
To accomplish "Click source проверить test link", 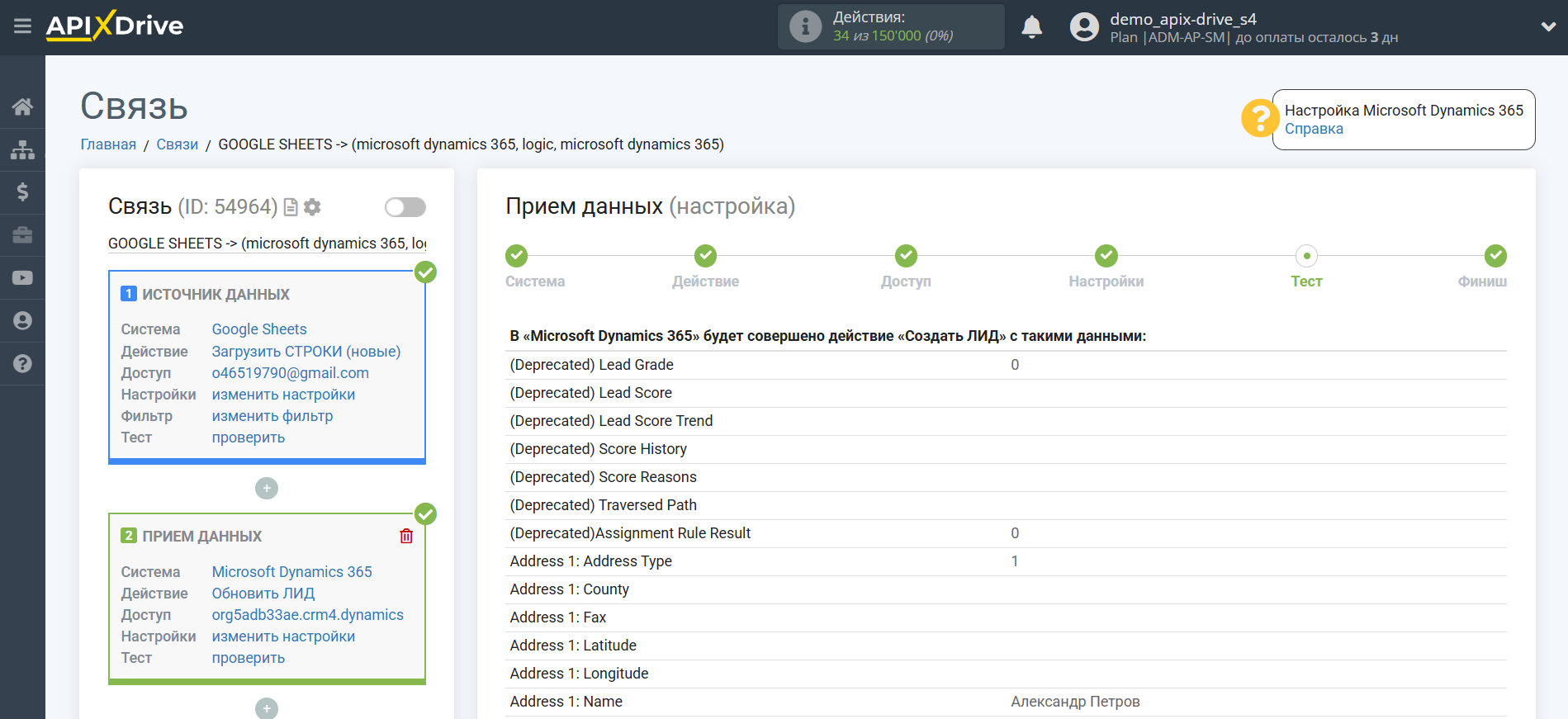I will pyautogui.click(x=249, y=438).
